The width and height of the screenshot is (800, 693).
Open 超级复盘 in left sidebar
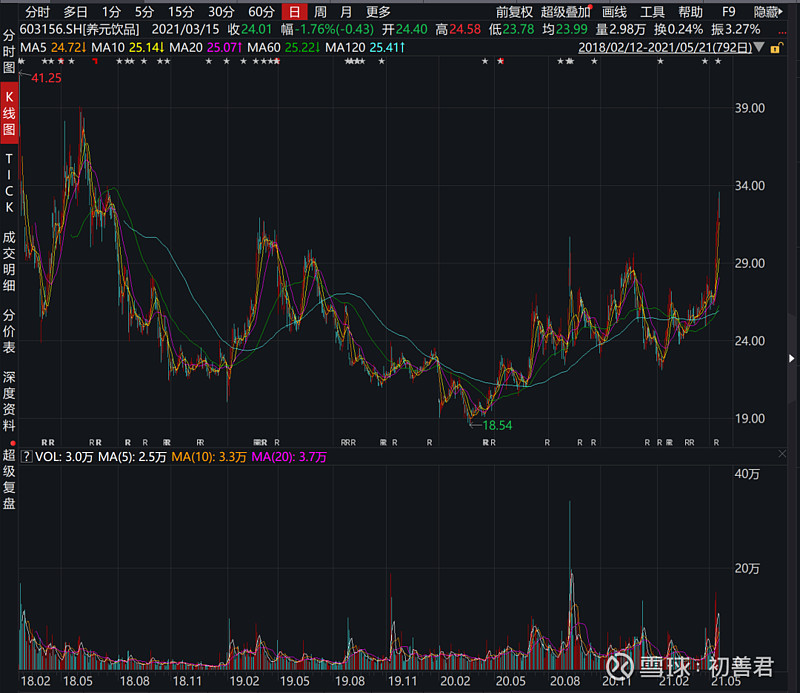9,479
